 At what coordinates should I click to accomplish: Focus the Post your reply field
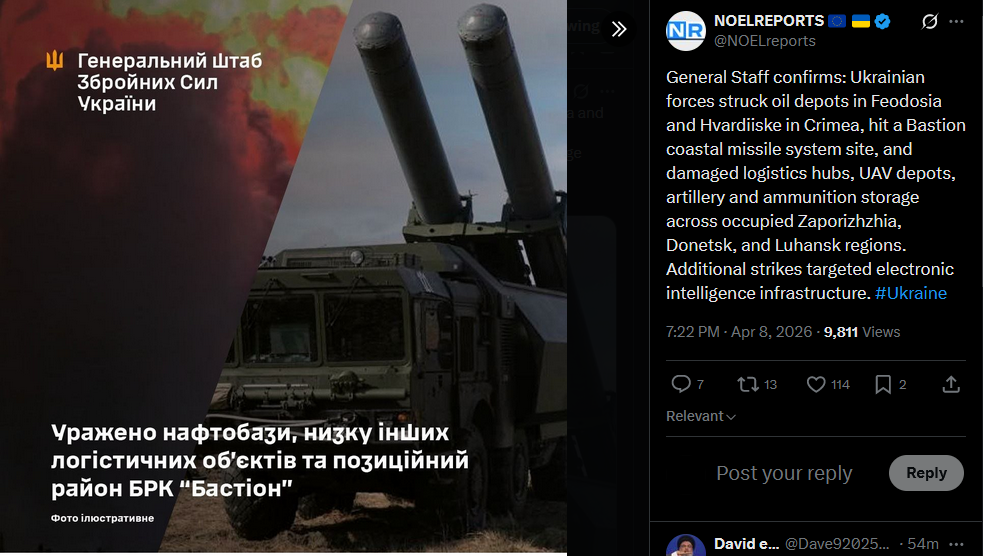(784, 473)
